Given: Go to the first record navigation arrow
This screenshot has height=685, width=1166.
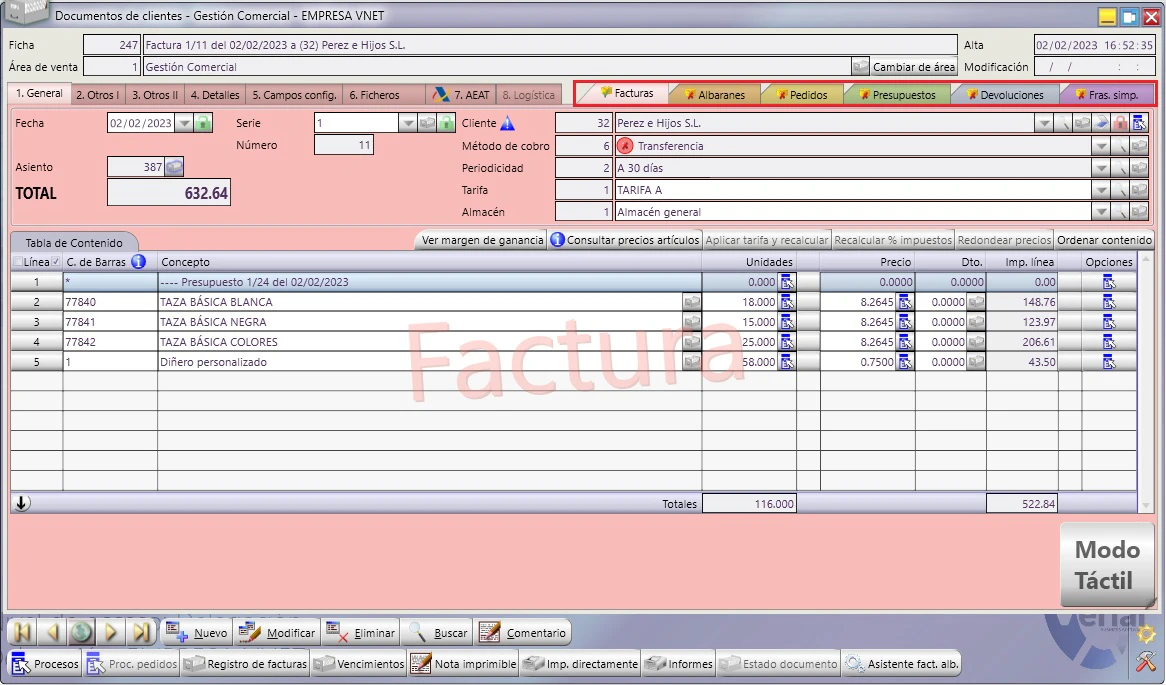Looking at the screenshot, I should click(23, 633).
